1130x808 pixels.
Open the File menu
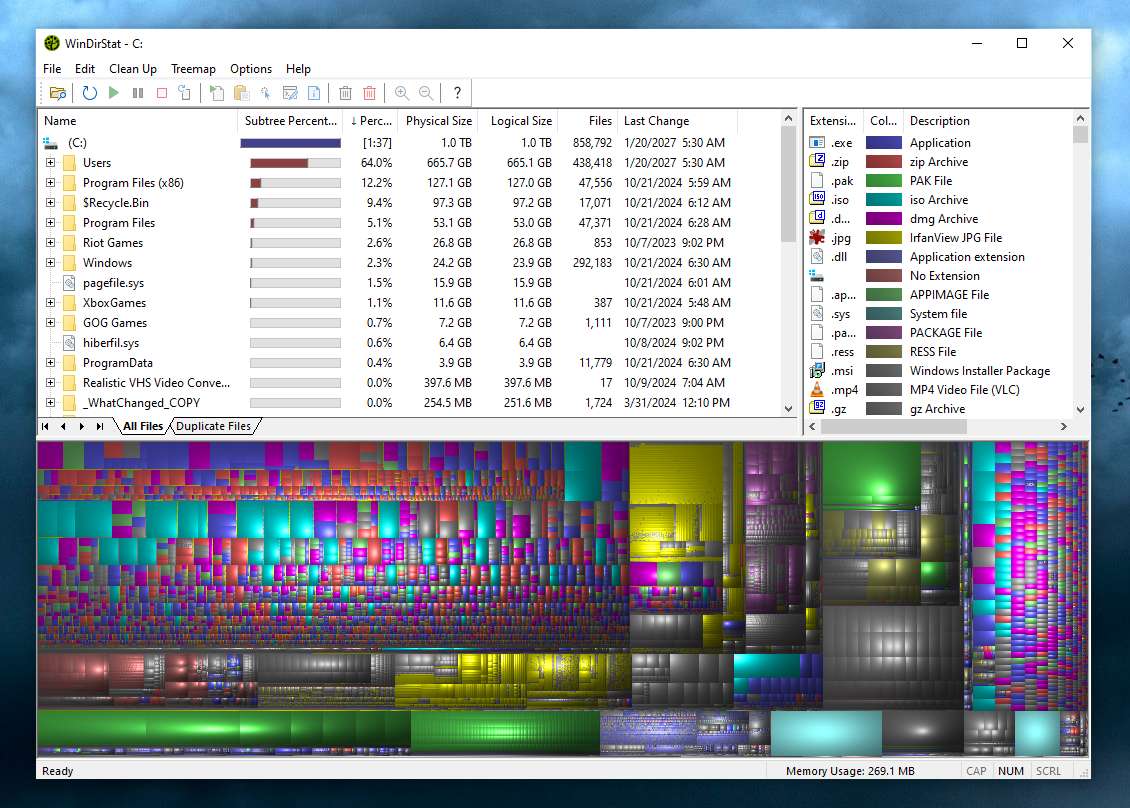52,68
